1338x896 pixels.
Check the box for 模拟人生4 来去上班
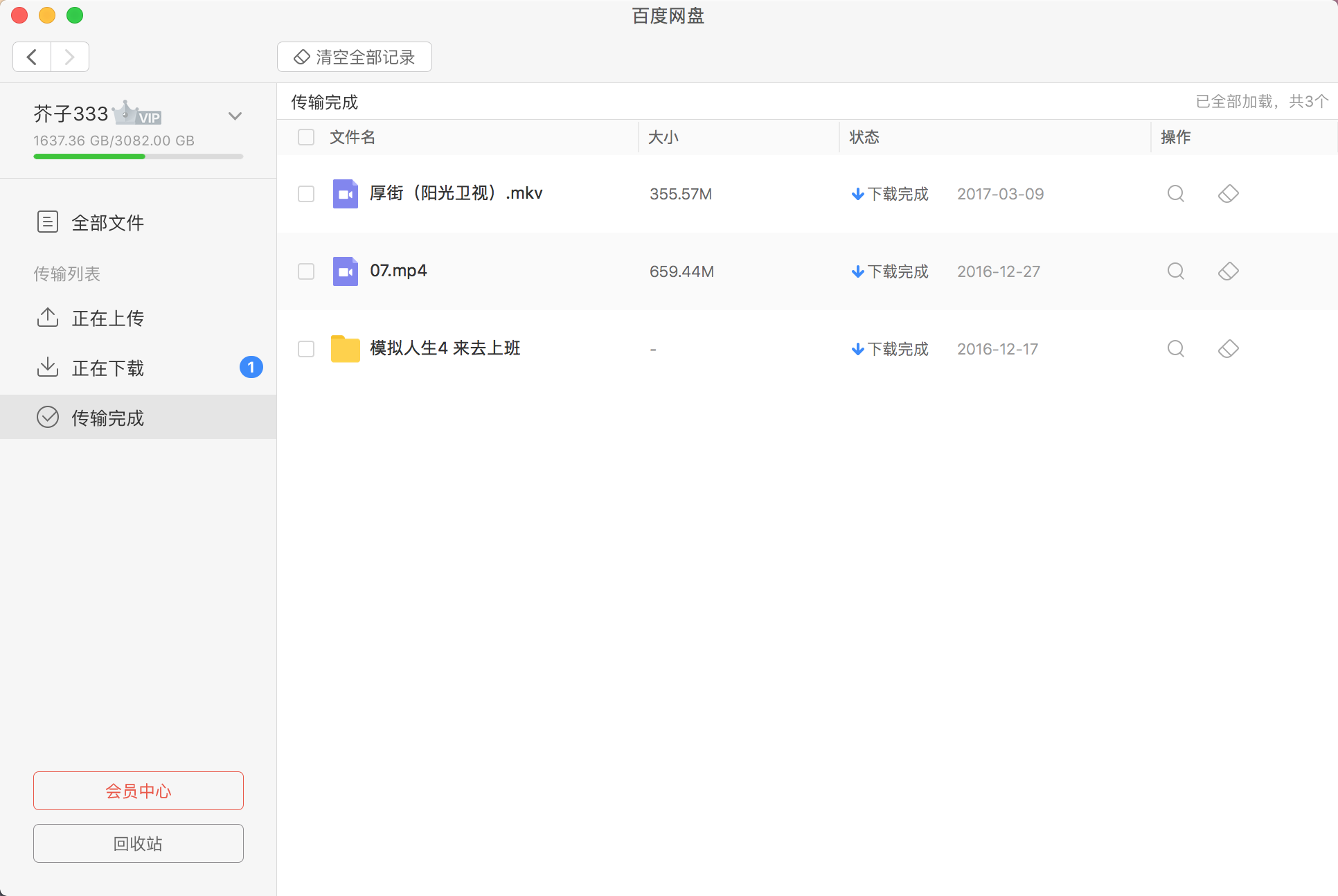tap(306, 349)
